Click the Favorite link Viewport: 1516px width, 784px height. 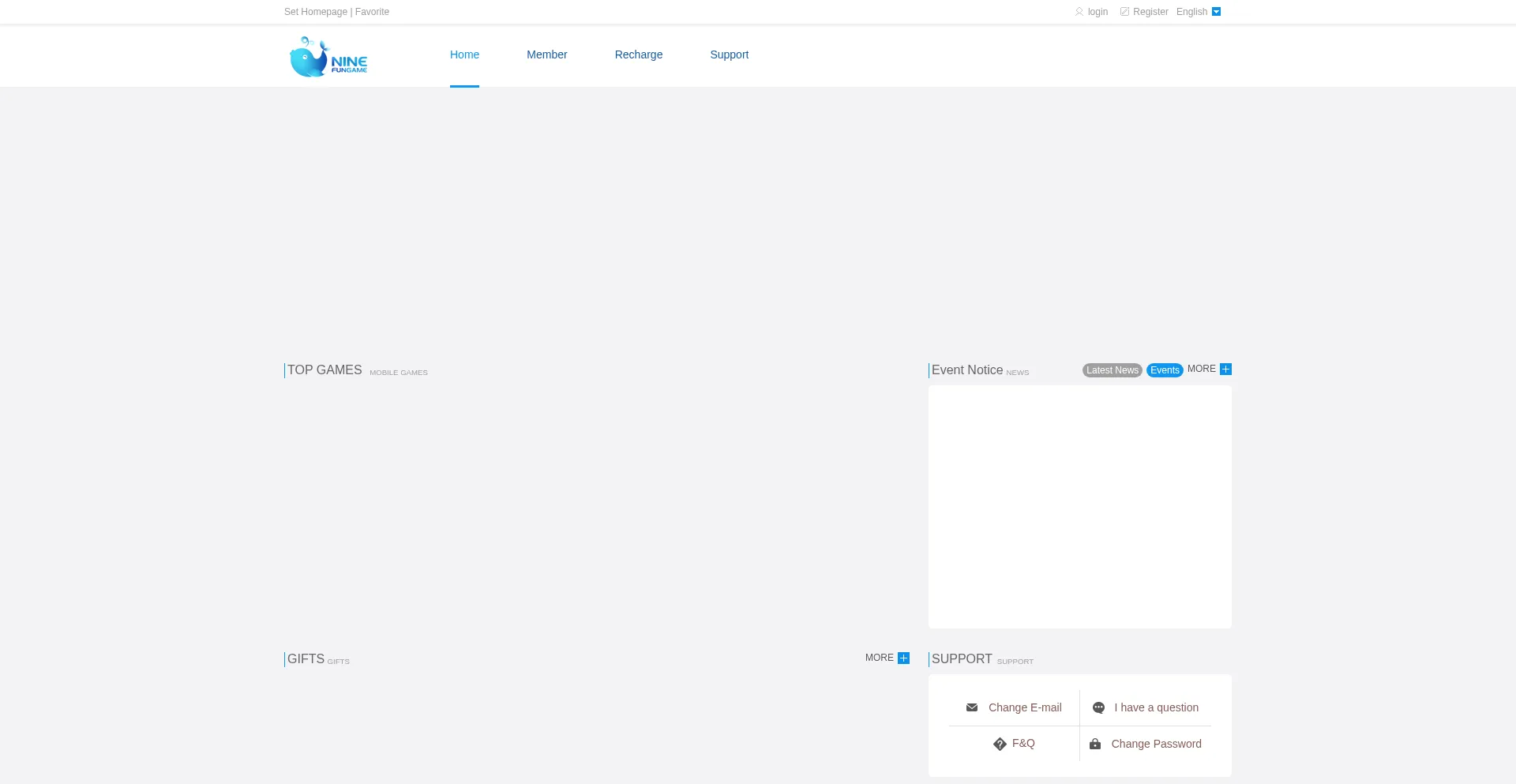372,12
